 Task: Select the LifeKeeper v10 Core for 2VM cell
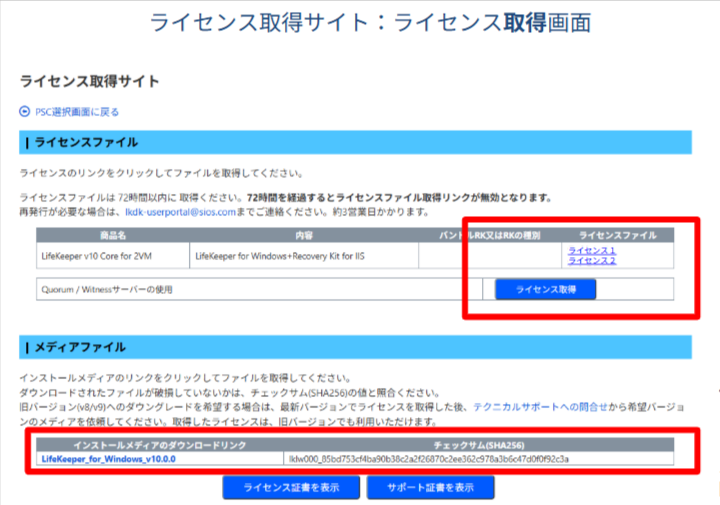[113, 256]
